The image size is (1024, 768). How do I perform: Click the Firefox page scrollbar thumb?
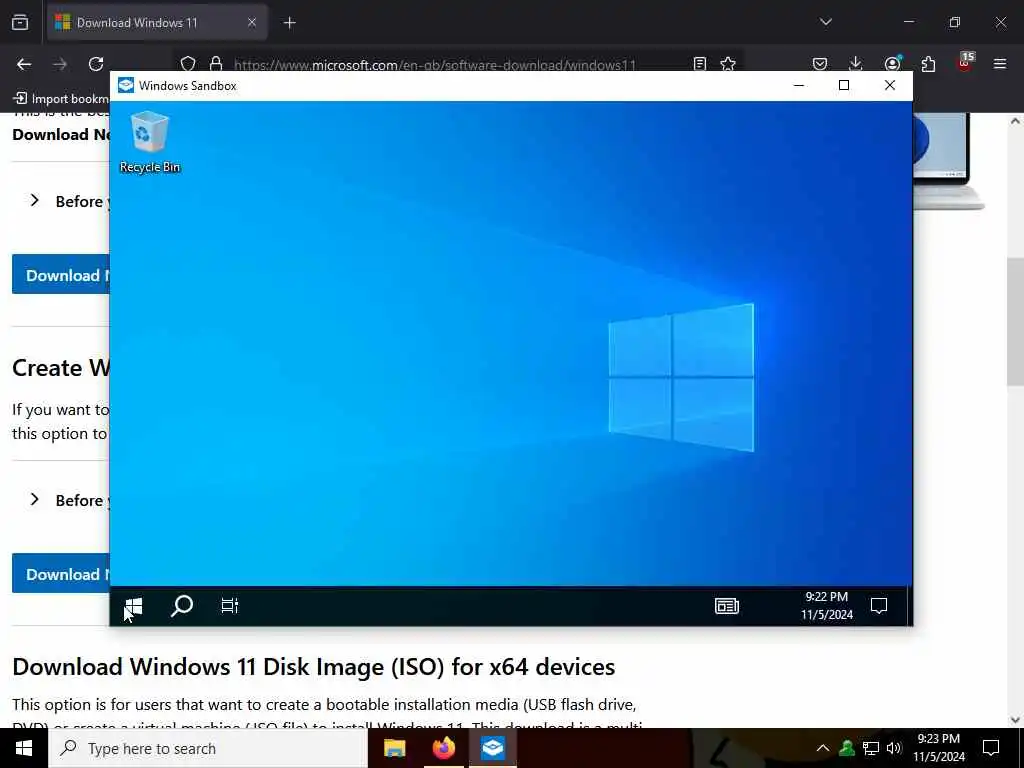1015,321
